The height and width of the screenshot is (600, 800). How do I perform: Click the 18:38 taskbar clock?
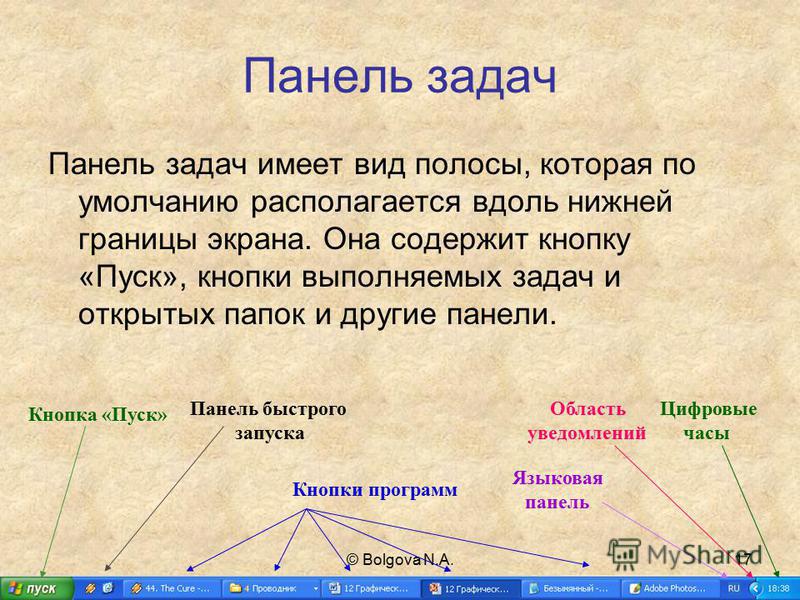[x=779, y=589]
